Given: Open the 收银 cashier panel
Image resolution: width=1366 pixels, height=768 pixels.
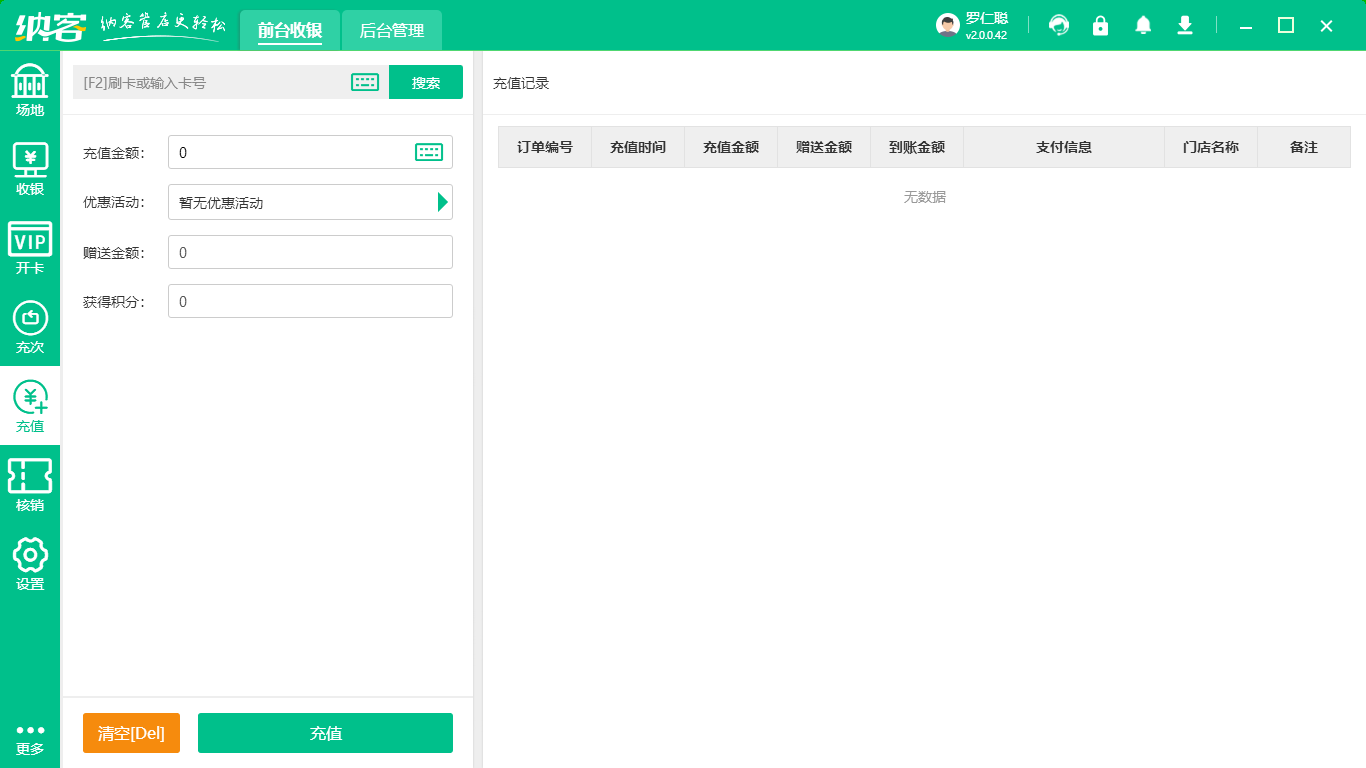Looking at the screenshot, I should [x=29, y=165].
